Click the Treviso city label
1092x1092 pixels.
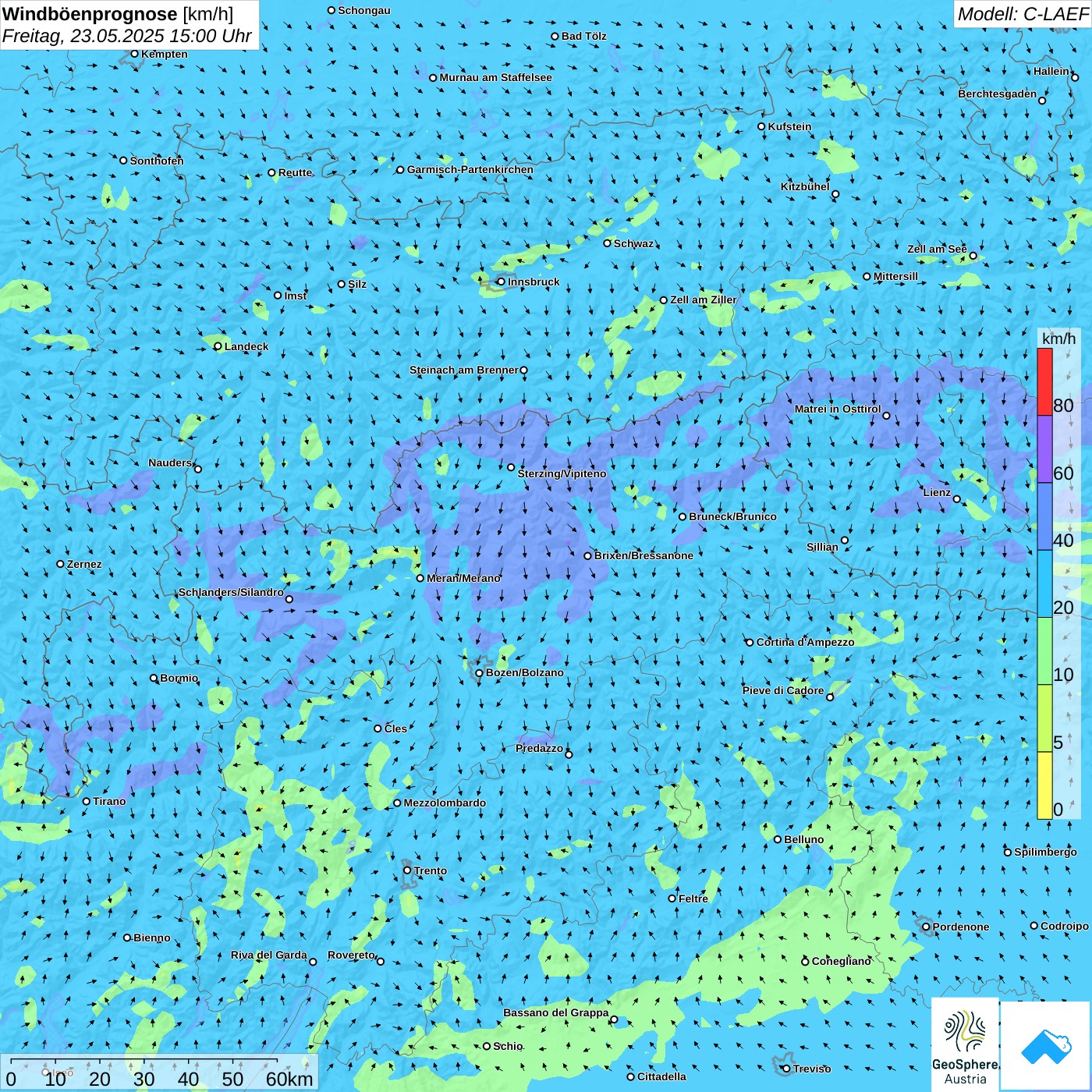pyautogui.click(x=811, y=1069)
